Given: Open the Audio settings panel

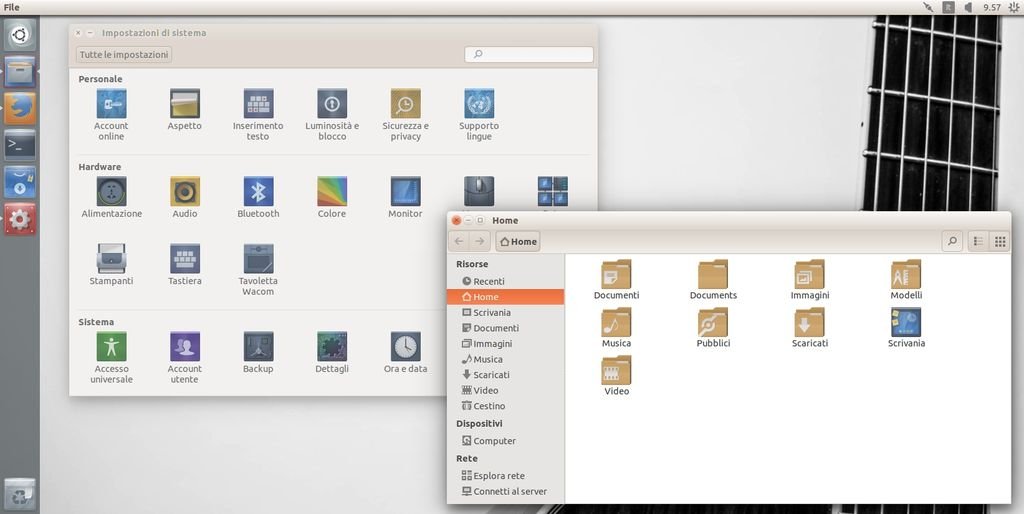Looking at the screenshot, I should 185,191.
